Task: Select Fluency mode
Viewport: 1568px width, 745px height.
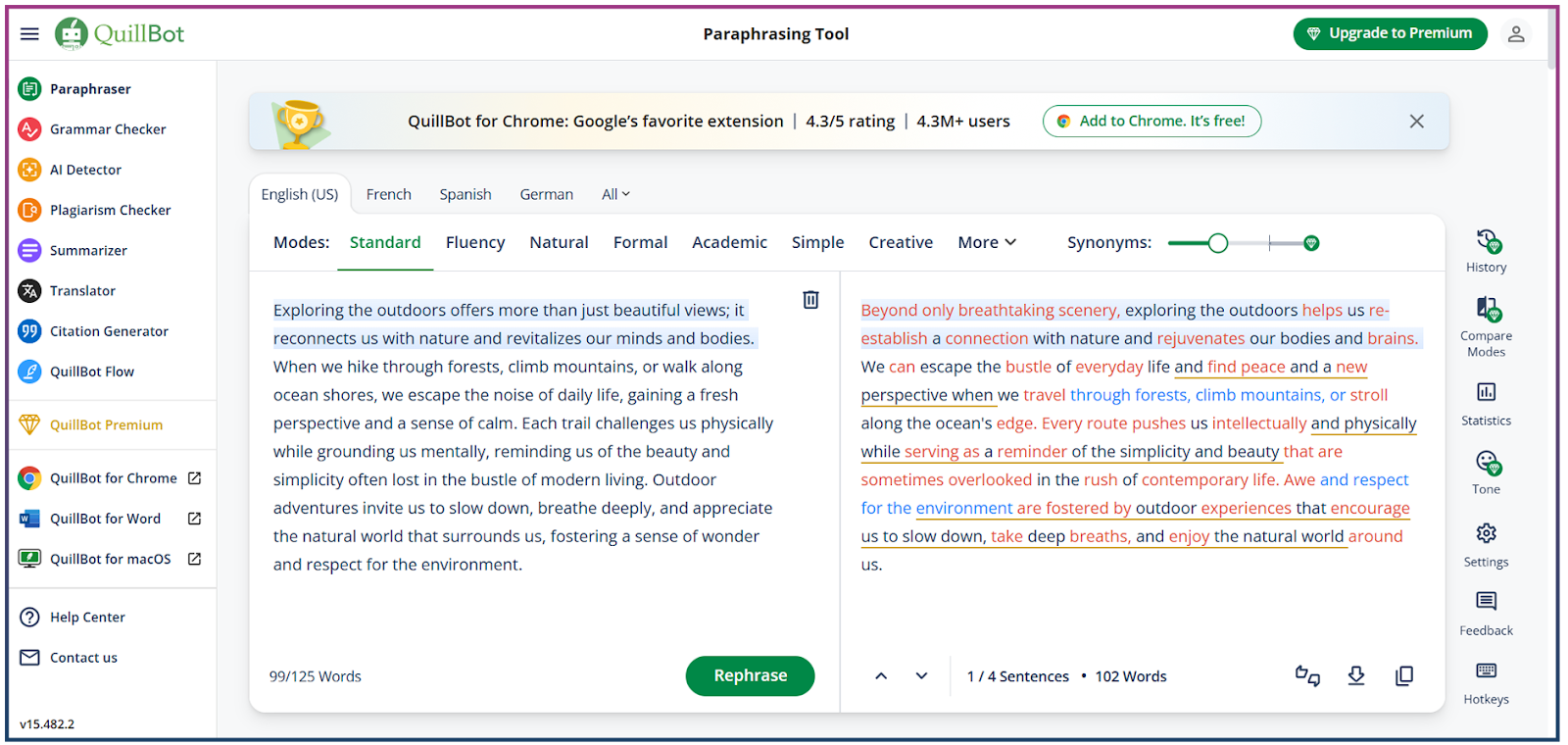Action: 475,242
